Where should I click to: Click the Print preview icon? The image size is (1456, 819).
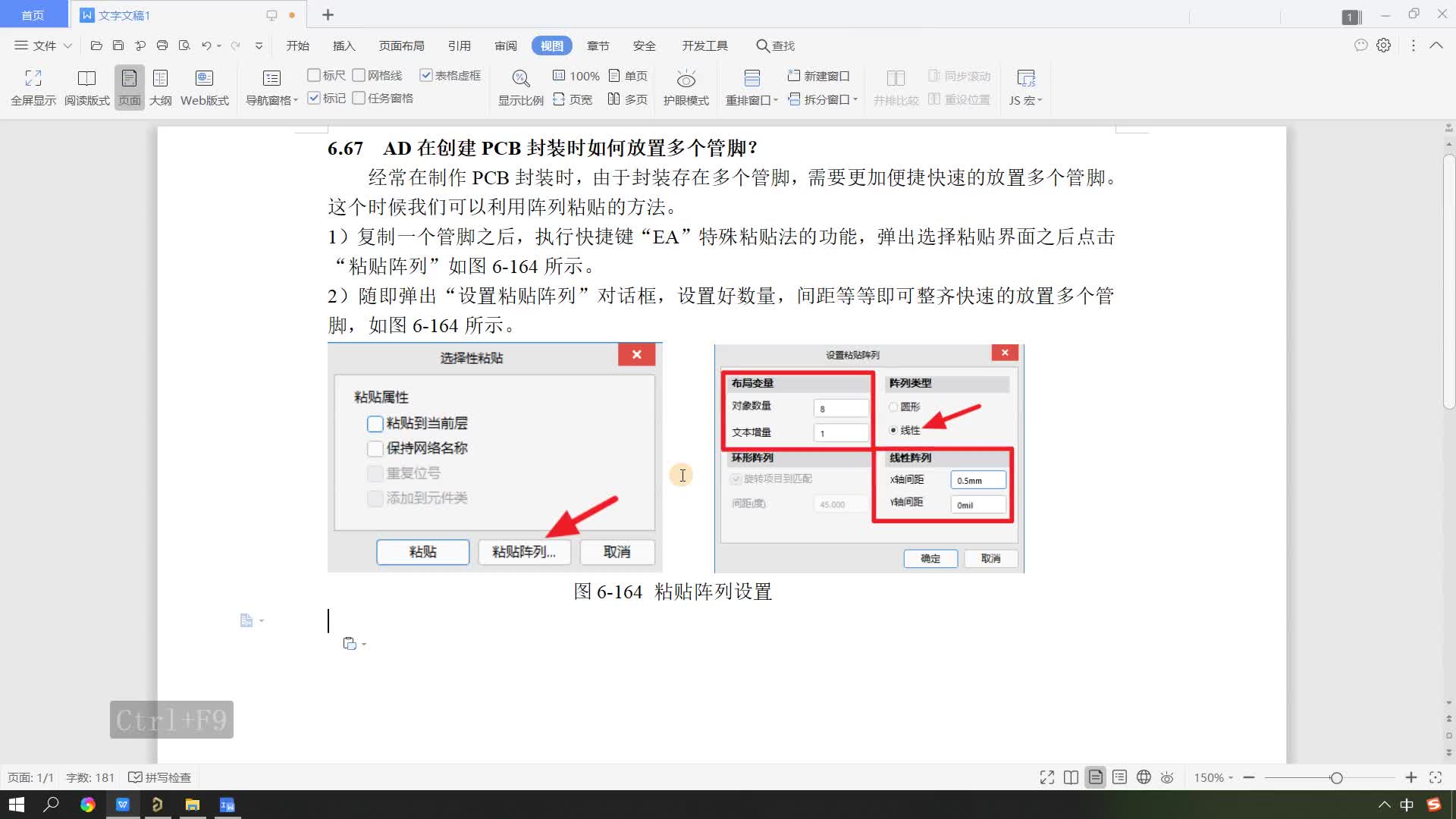[x=184, y=45]
